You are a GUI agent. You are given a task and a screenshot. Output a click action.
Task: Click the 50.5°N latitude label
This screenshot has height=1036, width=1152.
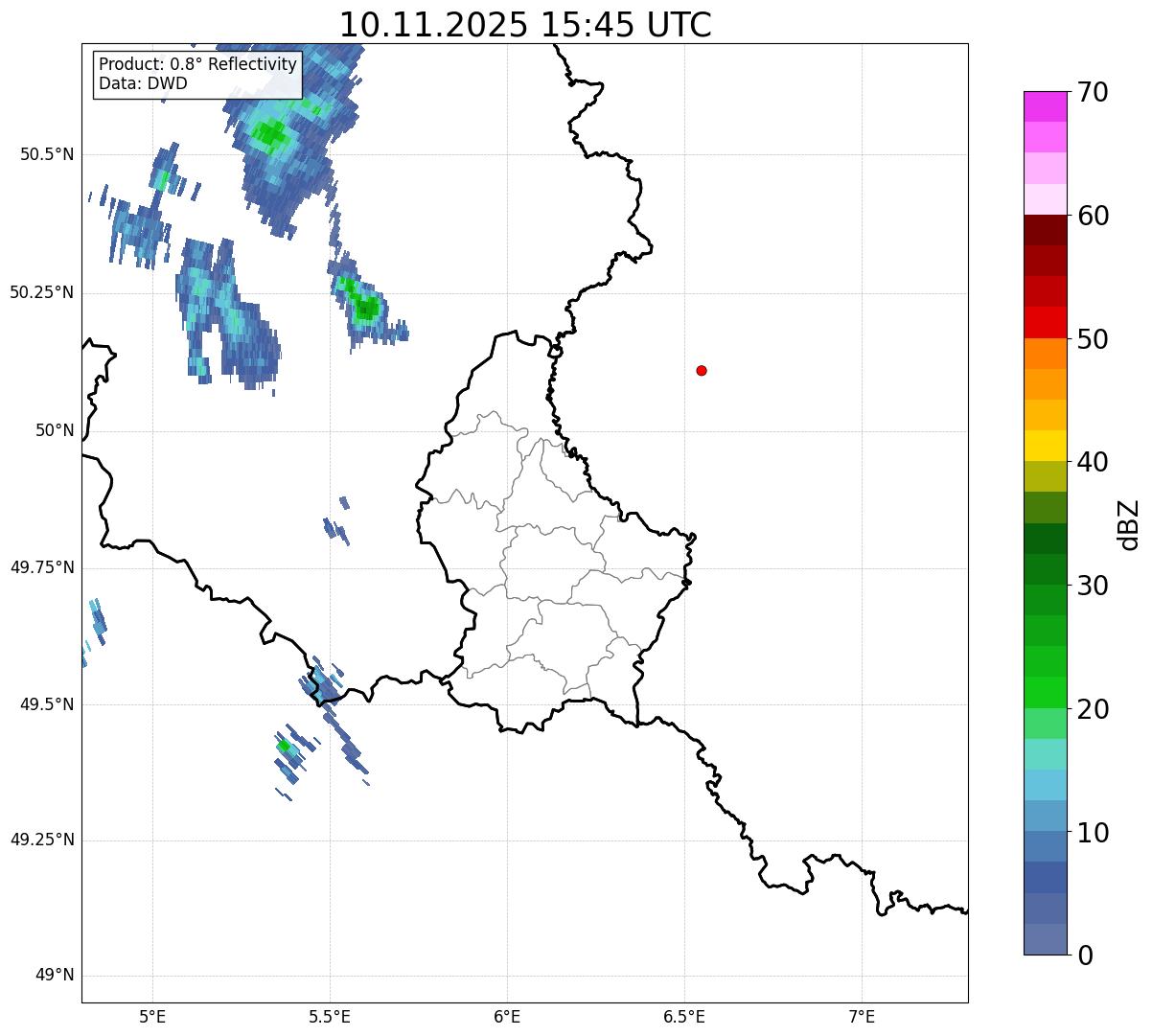[x=47, y=154]
